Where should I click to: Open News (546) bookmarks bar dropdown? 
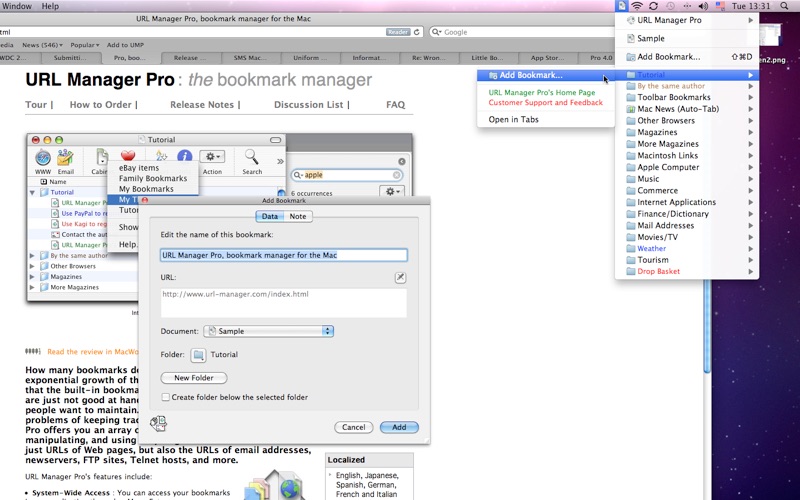[42, 45]
